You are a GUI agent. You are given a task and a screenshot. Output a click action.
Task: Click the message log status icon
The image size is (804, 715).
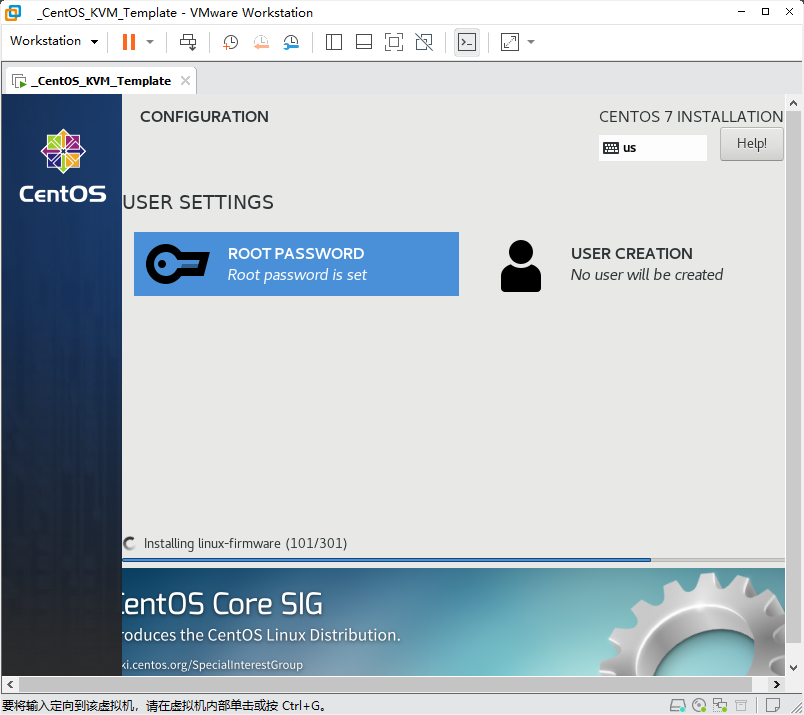773,706
